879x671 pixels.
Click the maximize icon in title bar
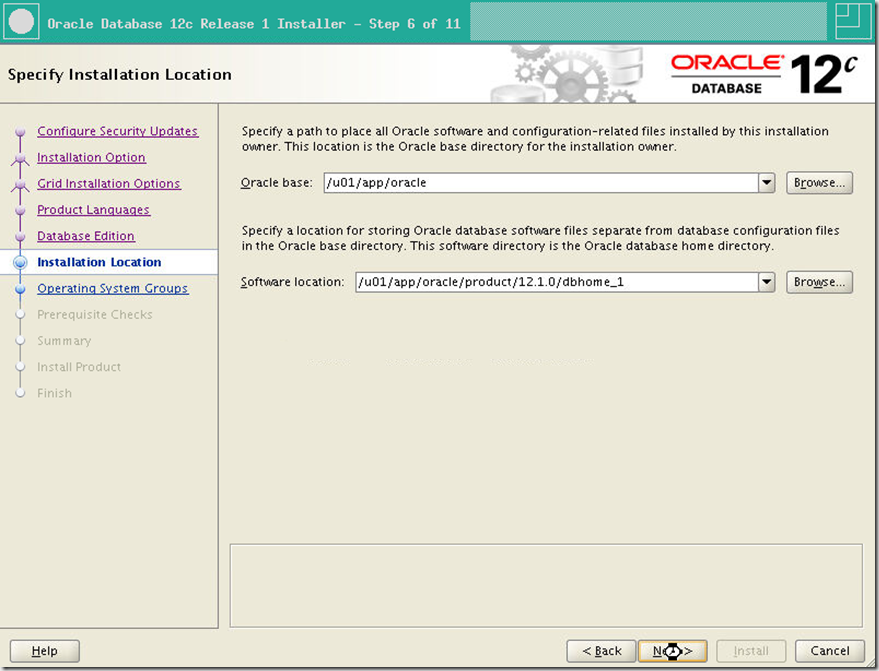click(x=853, y=22)
